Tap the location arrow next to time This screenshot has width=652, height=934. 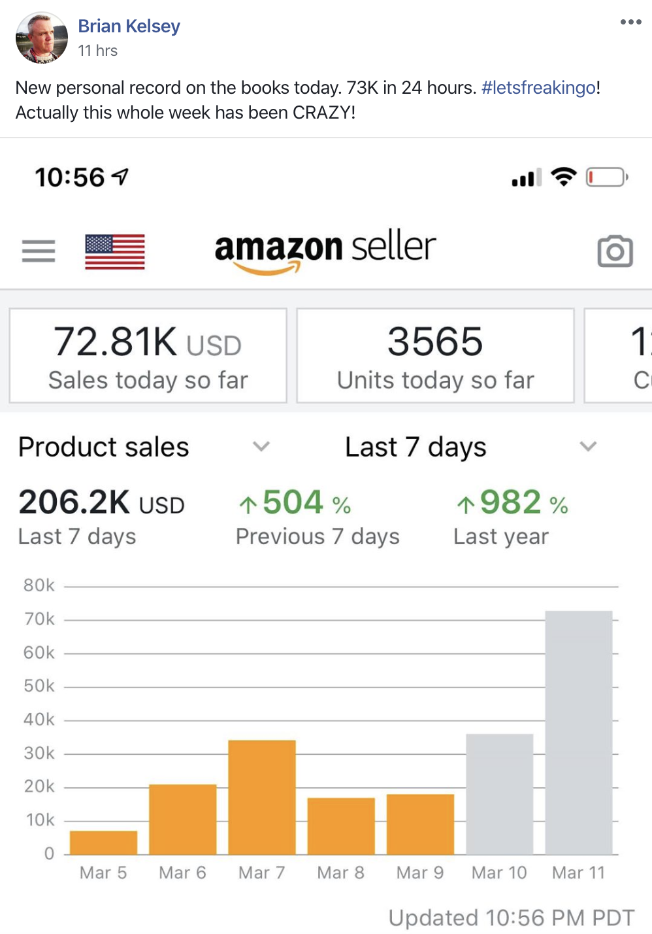(x=120, y=176)
